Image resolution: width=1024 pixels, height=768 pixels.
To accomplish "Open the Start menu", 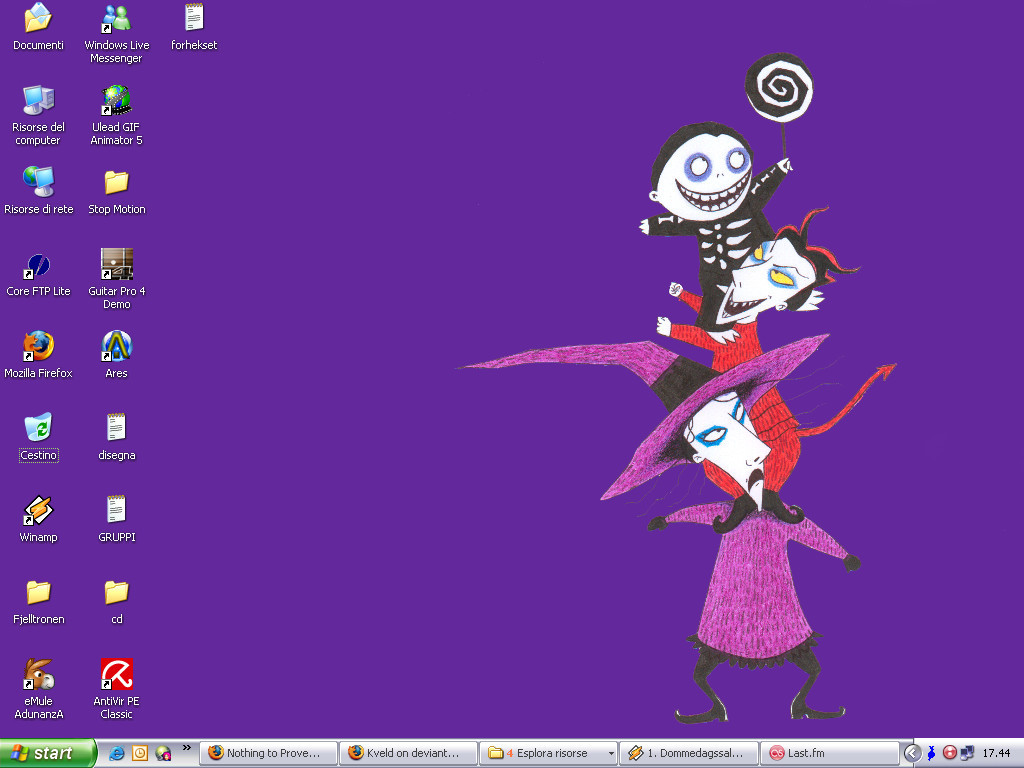I will click(48, 753).
